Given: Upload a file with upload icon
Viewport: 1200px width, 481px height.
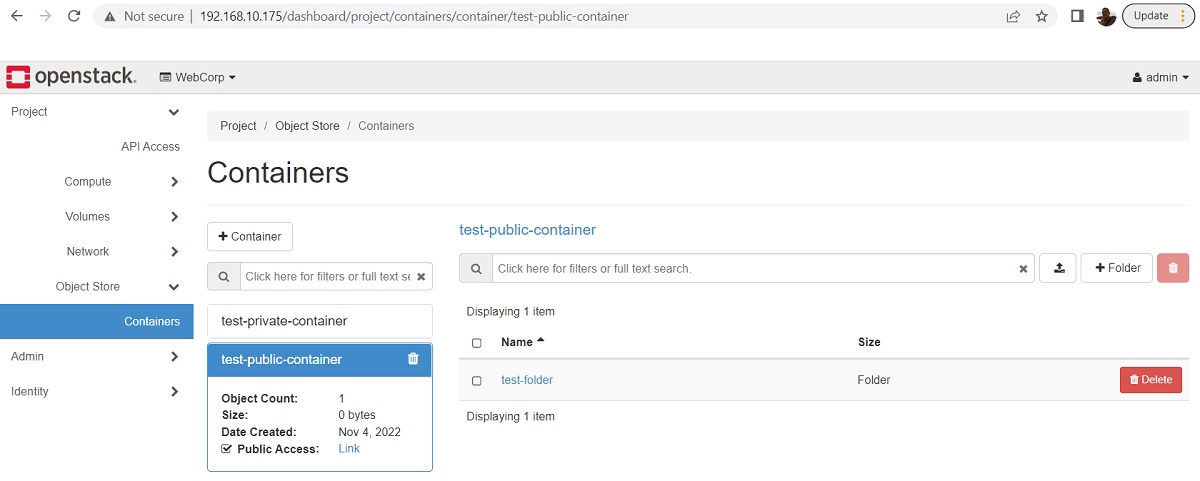Looking at the screenshot, I should click(1059, 268).
